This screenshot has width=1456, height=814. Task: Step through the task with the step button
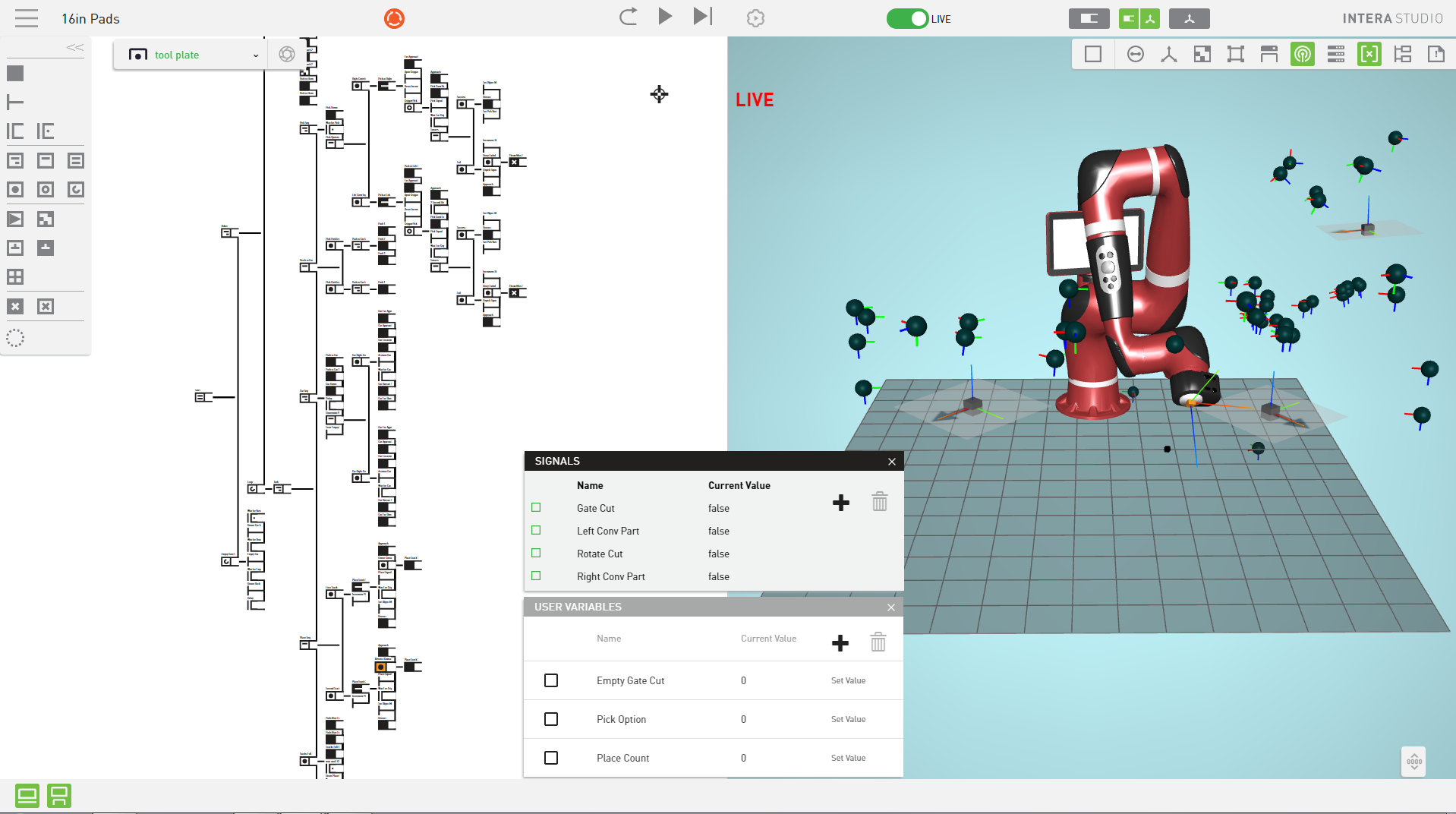point(703,16)
